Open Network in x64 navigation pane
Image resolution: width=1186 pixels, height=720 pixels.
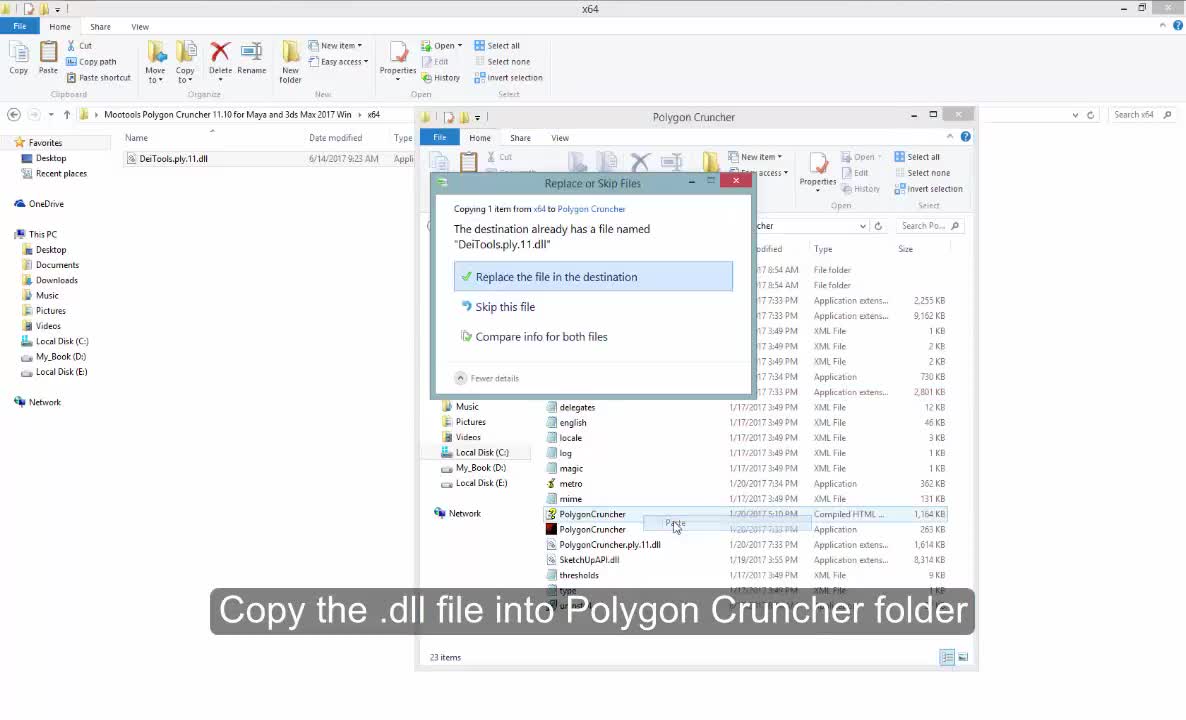pyautogui.click(x=45, y=402)
